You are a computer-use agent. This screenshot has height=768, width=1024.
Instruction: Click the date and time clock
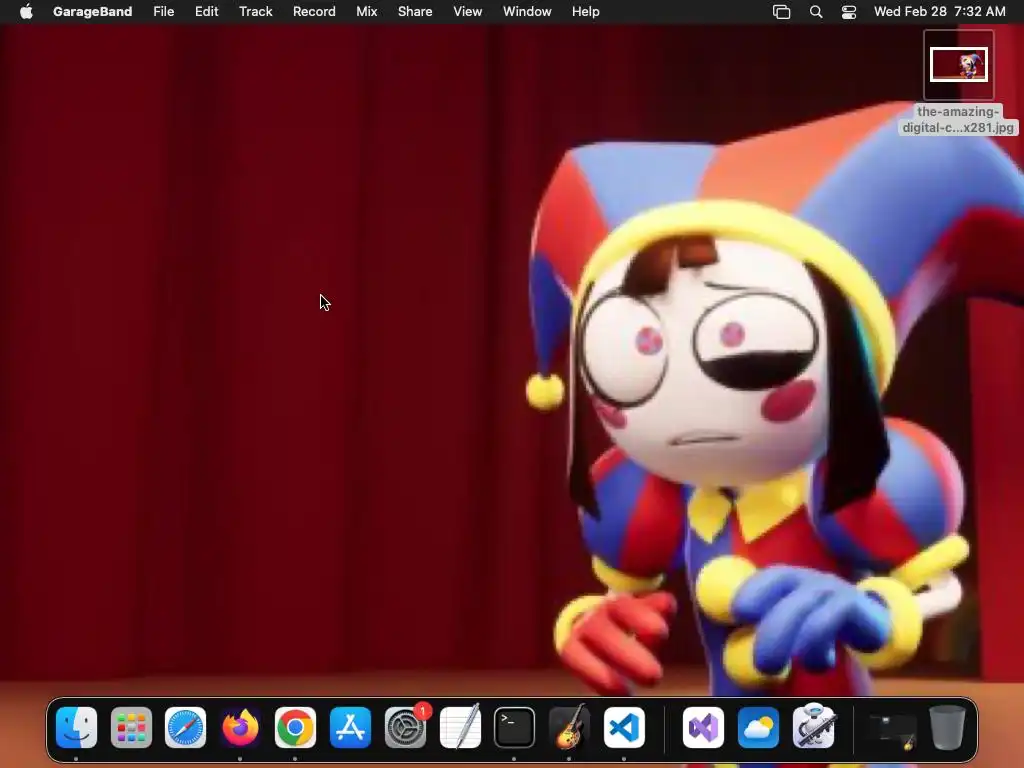pos(940,12)
